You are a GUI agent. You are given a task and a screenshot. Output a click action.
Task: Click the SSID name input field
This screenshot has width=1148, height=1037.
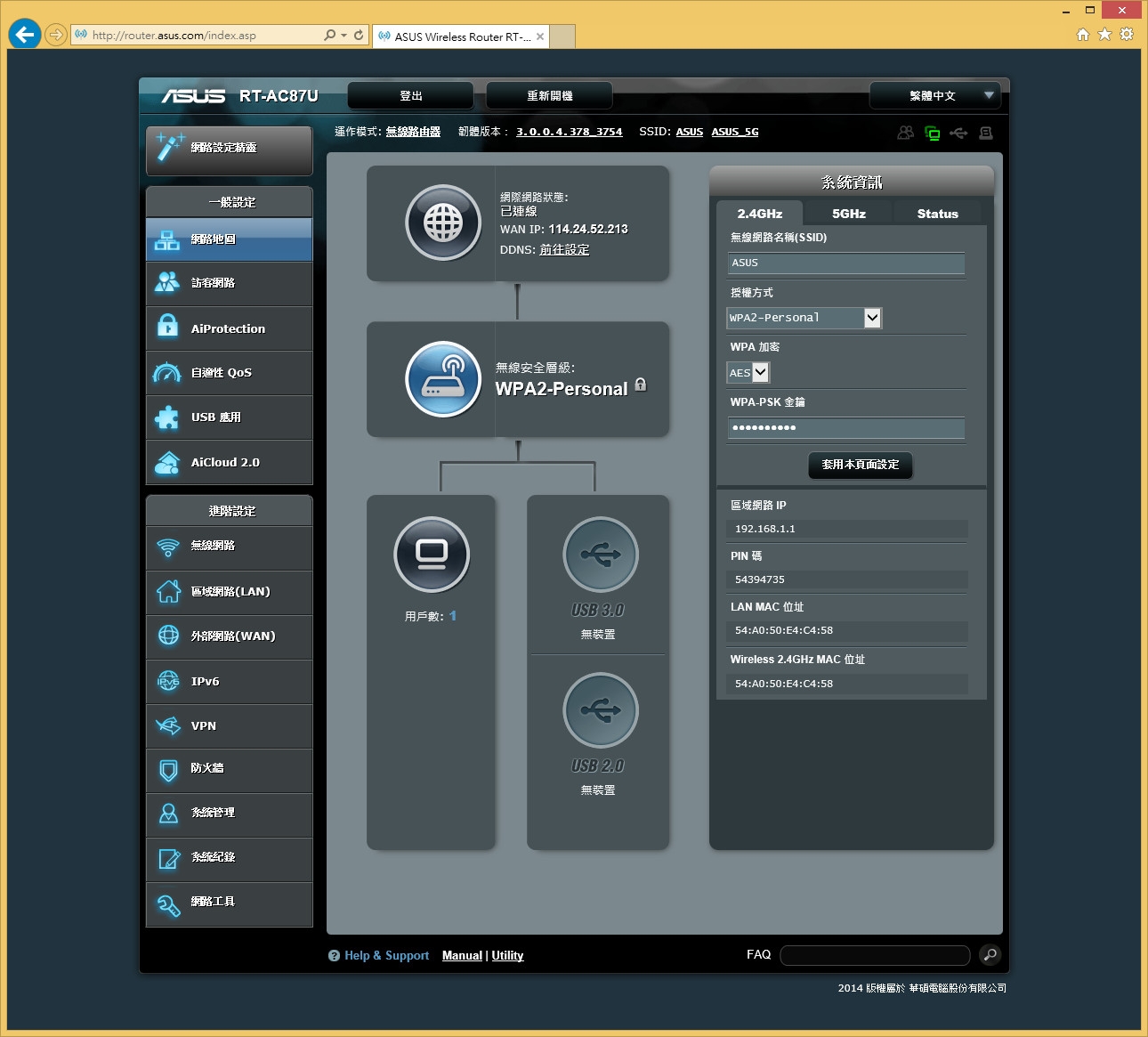(846, 263)
